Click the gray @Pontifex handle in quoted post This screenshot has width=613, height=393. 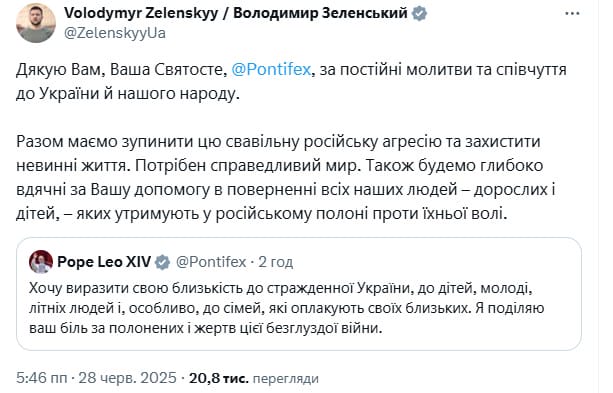tap(211, 262)
